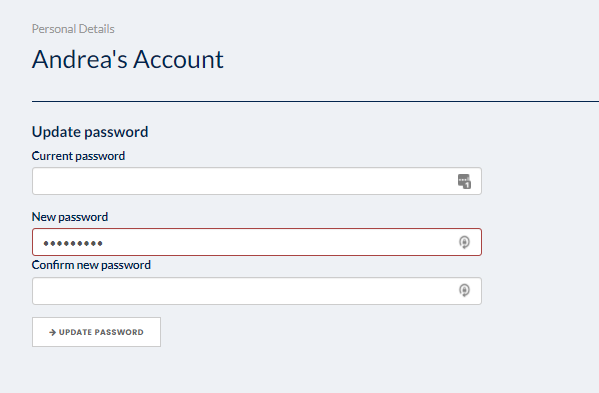Submit the form with UPDATE PASSWORD button
This screenshot has width=599, height=393.
click(96, 332)
